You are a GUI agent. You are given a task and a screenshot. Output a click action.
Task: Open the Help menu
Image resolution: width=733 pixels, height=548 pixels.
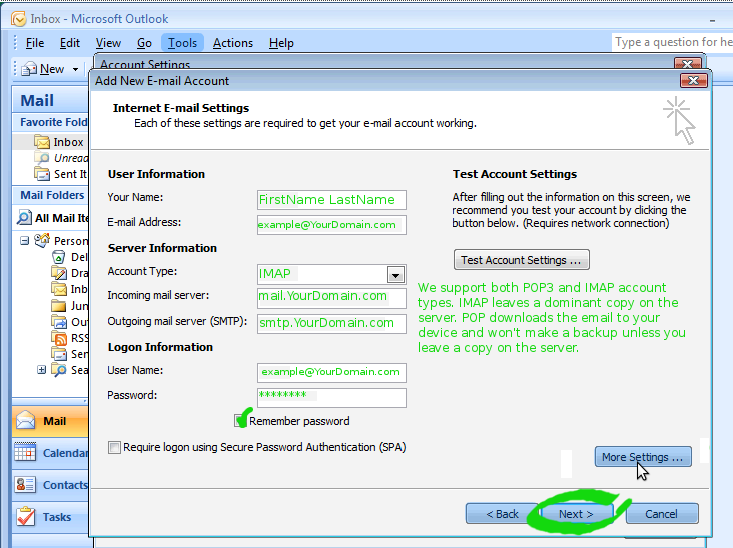(281, 43)
